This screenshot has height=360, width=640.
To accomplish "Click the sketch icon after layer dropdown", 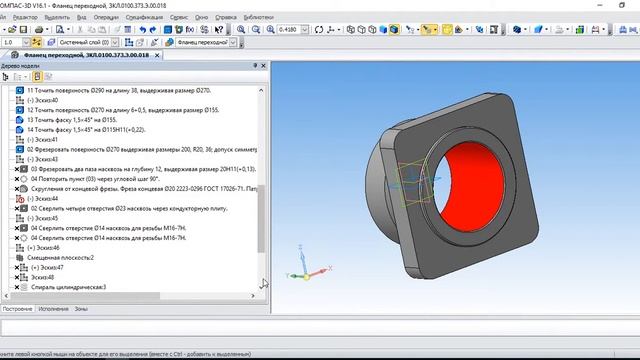I will (129, 42).
